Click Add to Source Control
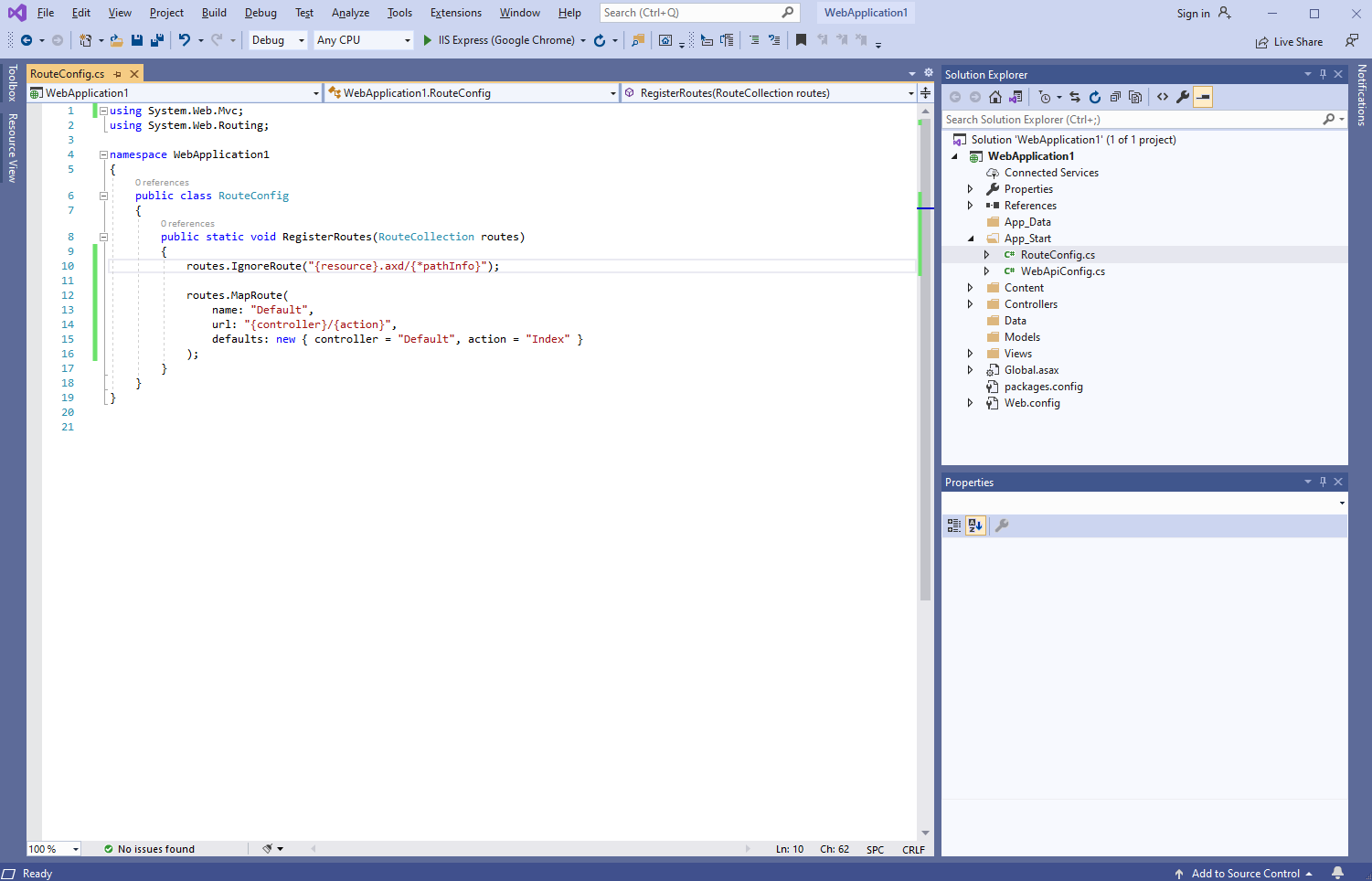The width and height of the screenshot is (1372, 881). (x=1244, y=874)
